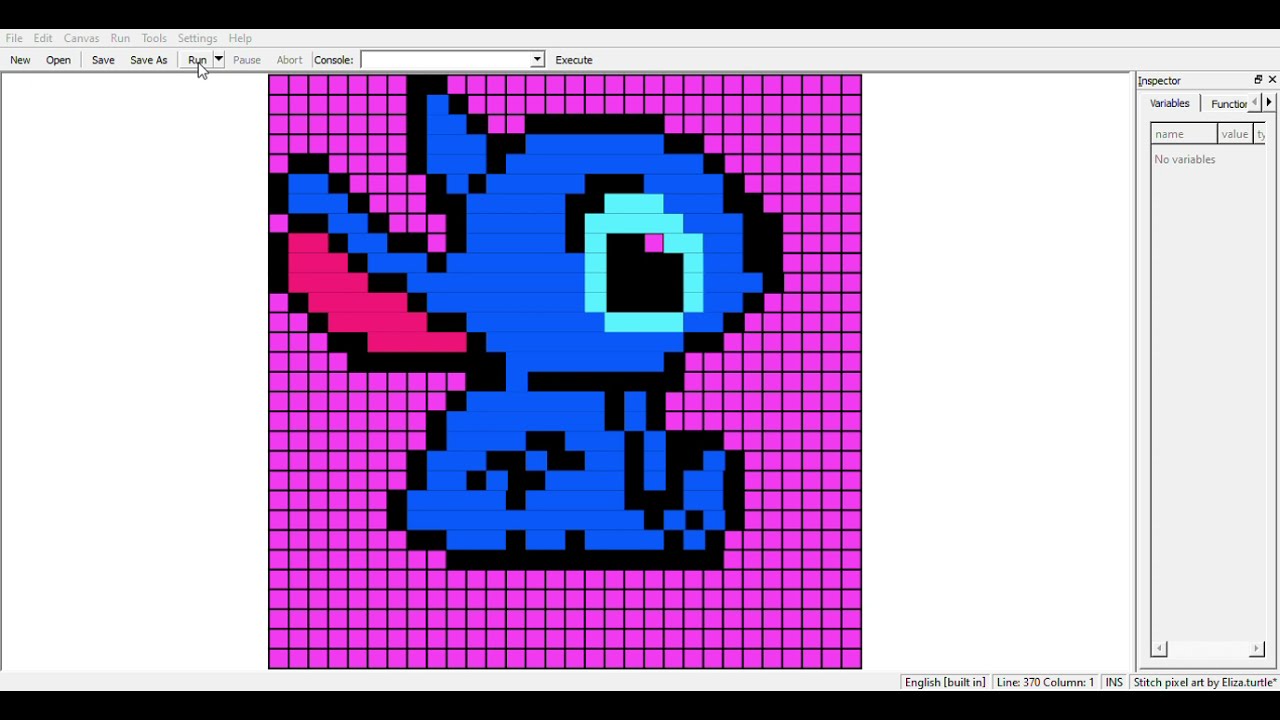Open the Run menu

(120, 38)
